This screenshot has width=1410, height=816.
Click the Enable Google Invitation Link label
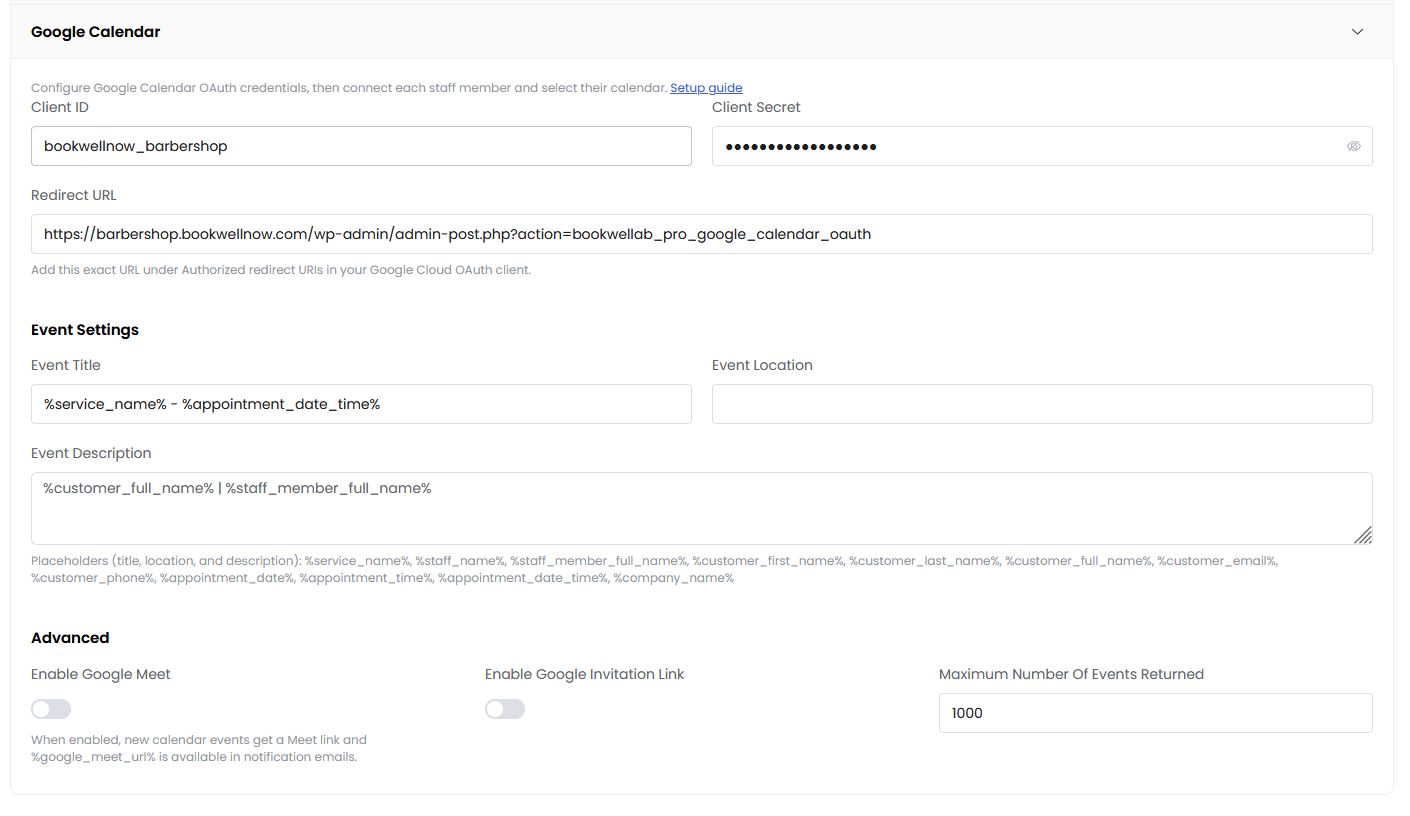[x=585, y=674]
